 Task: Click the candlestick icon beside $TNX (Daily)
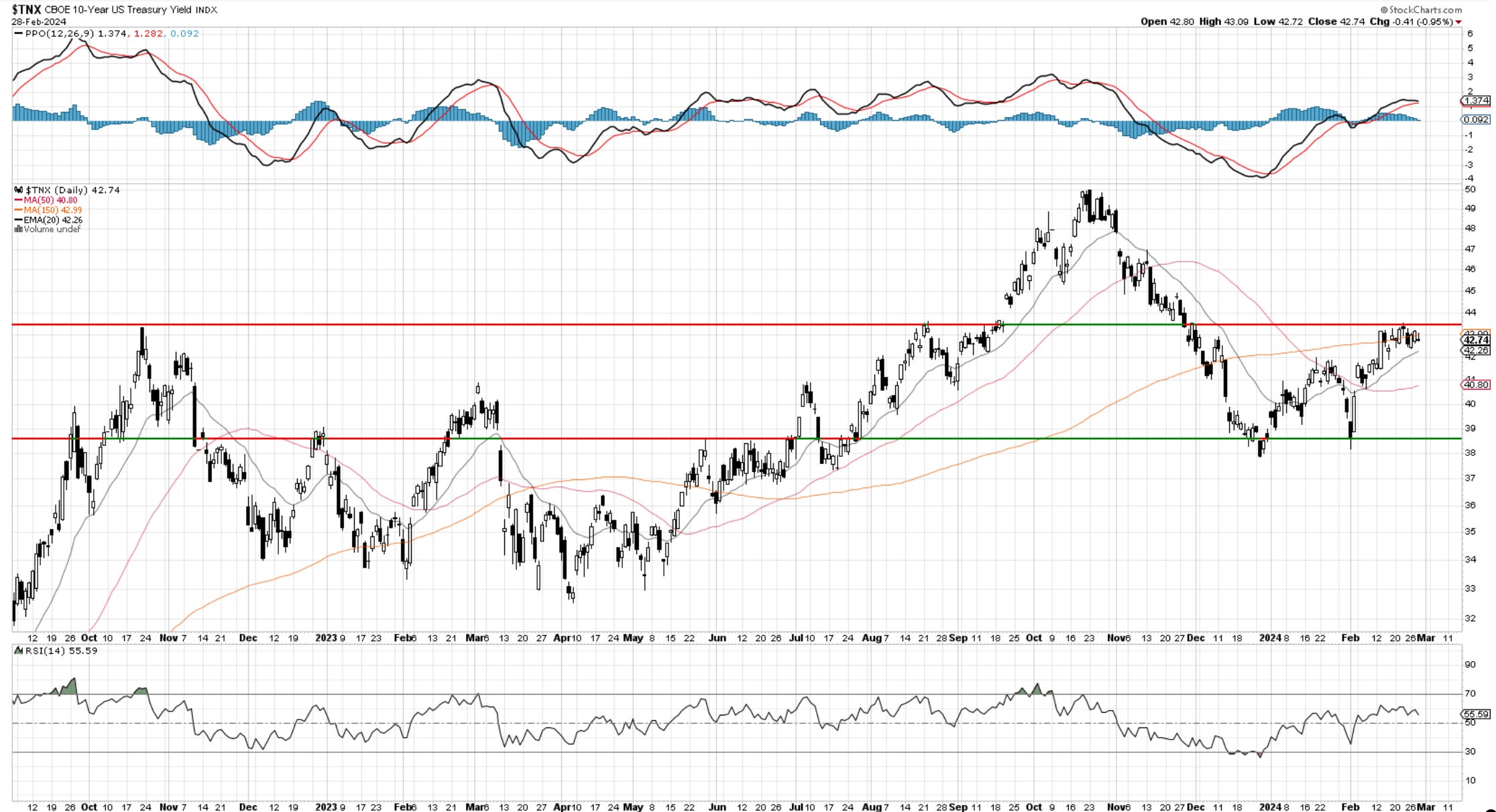pyautogui.click(x=18, y=190)
